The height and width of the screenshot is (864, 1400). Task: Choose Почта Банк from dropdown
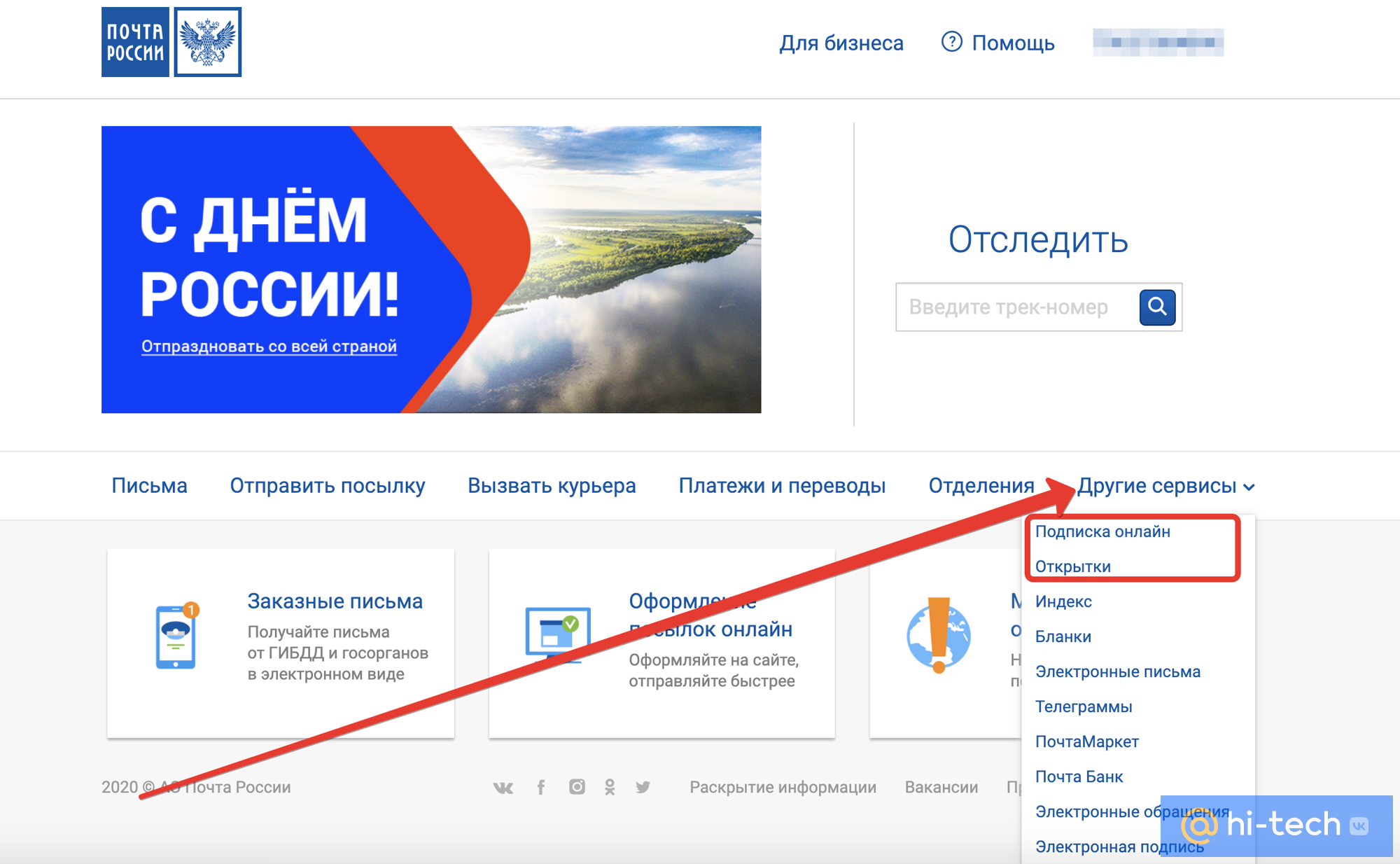[x=1079, y=776]
